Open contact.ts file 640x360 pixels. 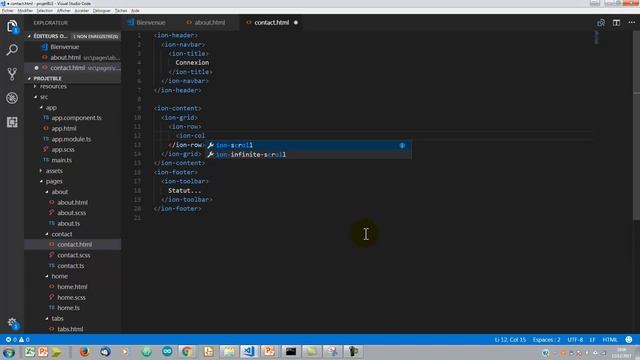(x=71, y=266)
